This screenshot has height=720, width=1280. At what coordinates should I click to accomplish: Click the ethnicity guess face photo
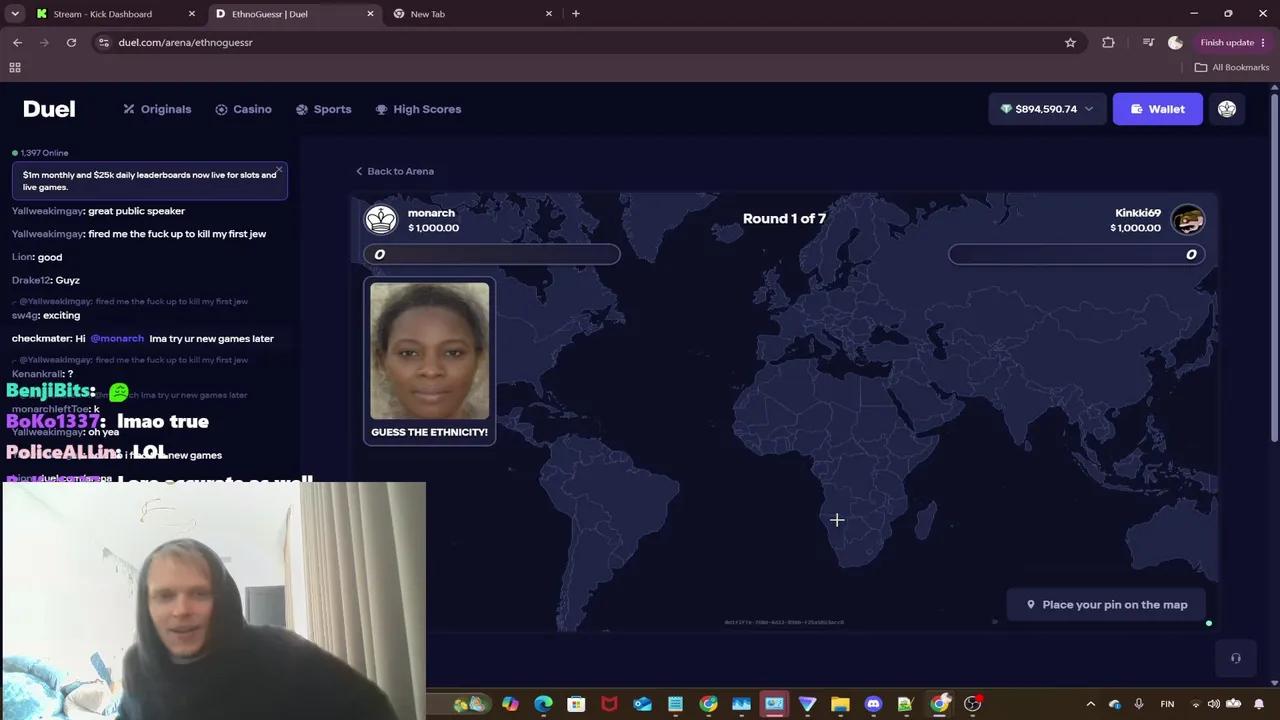click(x=430, y=350)
